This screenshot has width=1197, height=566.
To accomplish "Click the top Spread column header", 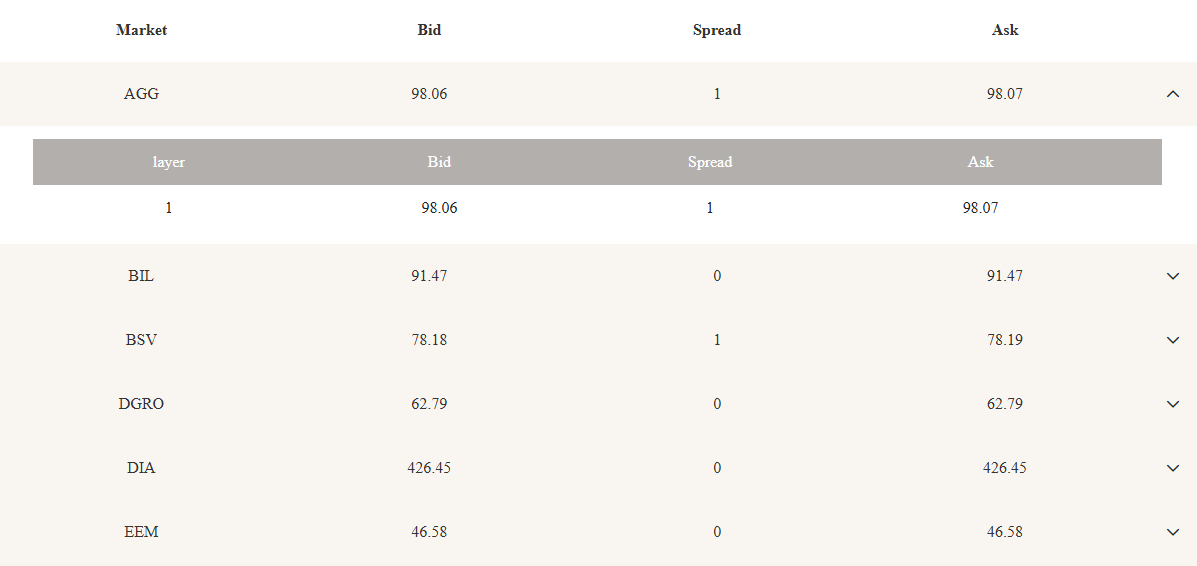I will point(717,31).
